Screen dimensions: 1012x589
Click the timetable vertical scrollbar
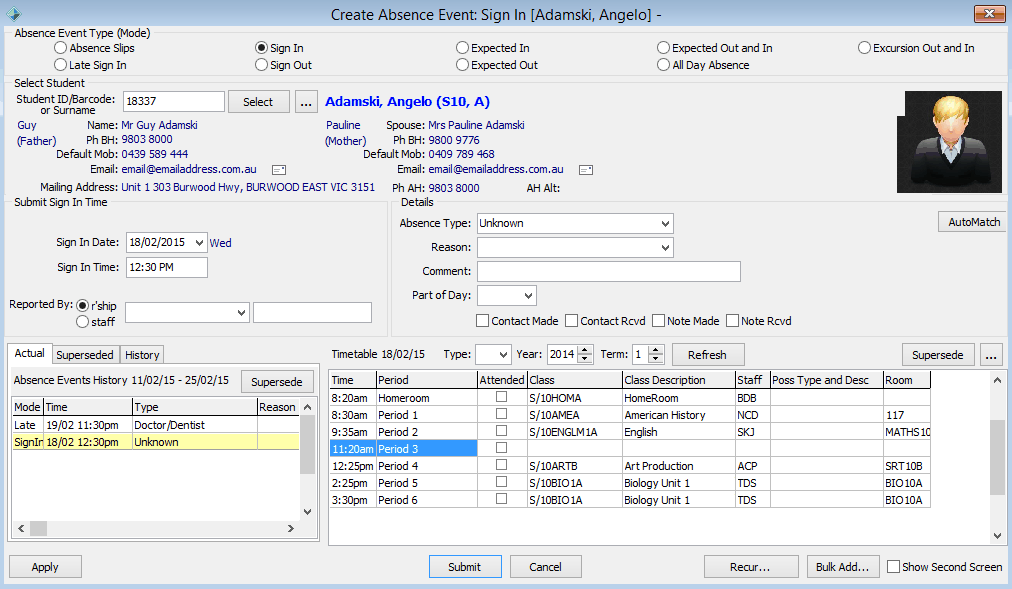(x=997, y=457)
